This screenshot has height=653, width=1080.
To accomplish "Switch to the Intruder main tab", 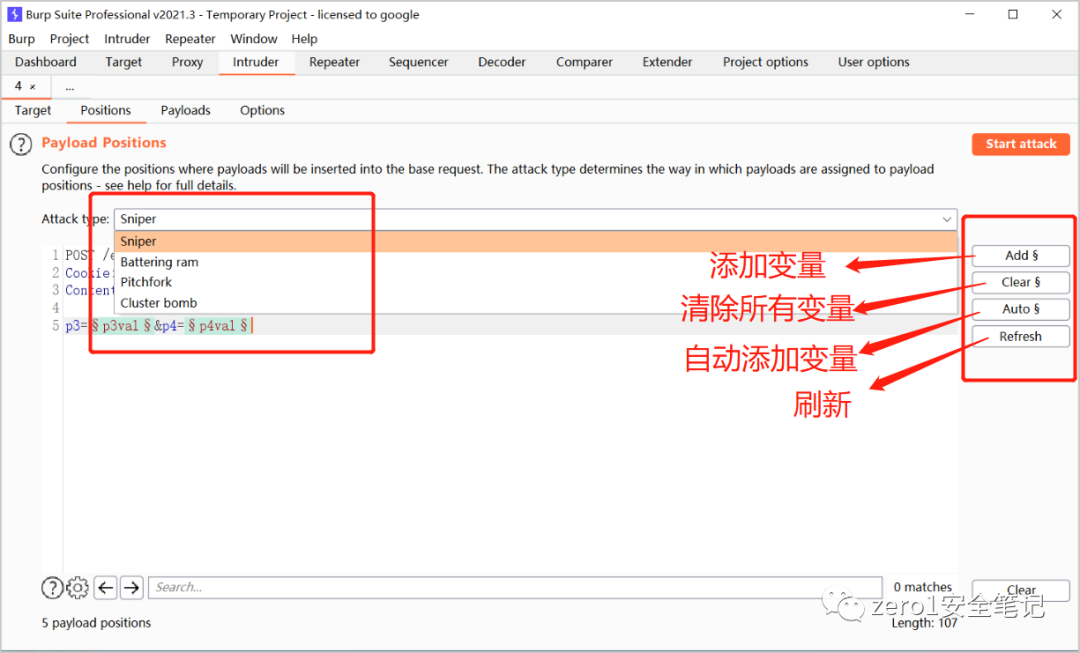I will click(256, 62).
